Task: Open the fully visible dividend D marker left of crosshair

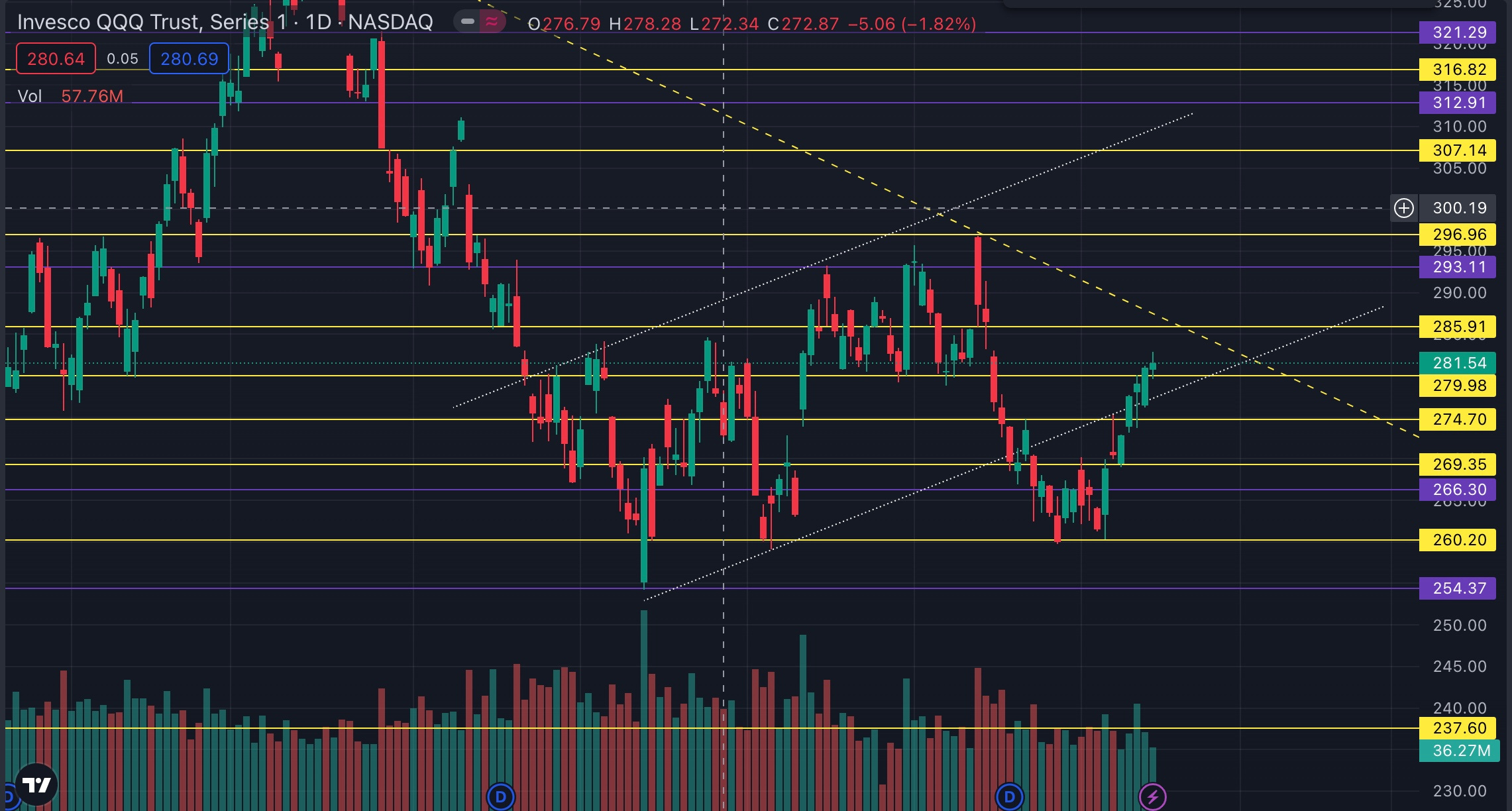Action: click(501, 796)
